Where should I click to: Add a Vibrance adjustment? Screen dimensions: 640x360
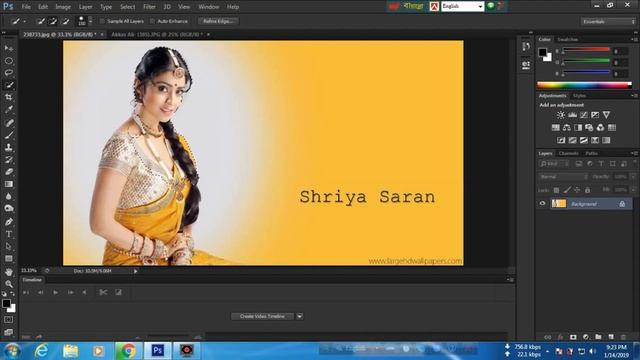[x=607, y=115]
